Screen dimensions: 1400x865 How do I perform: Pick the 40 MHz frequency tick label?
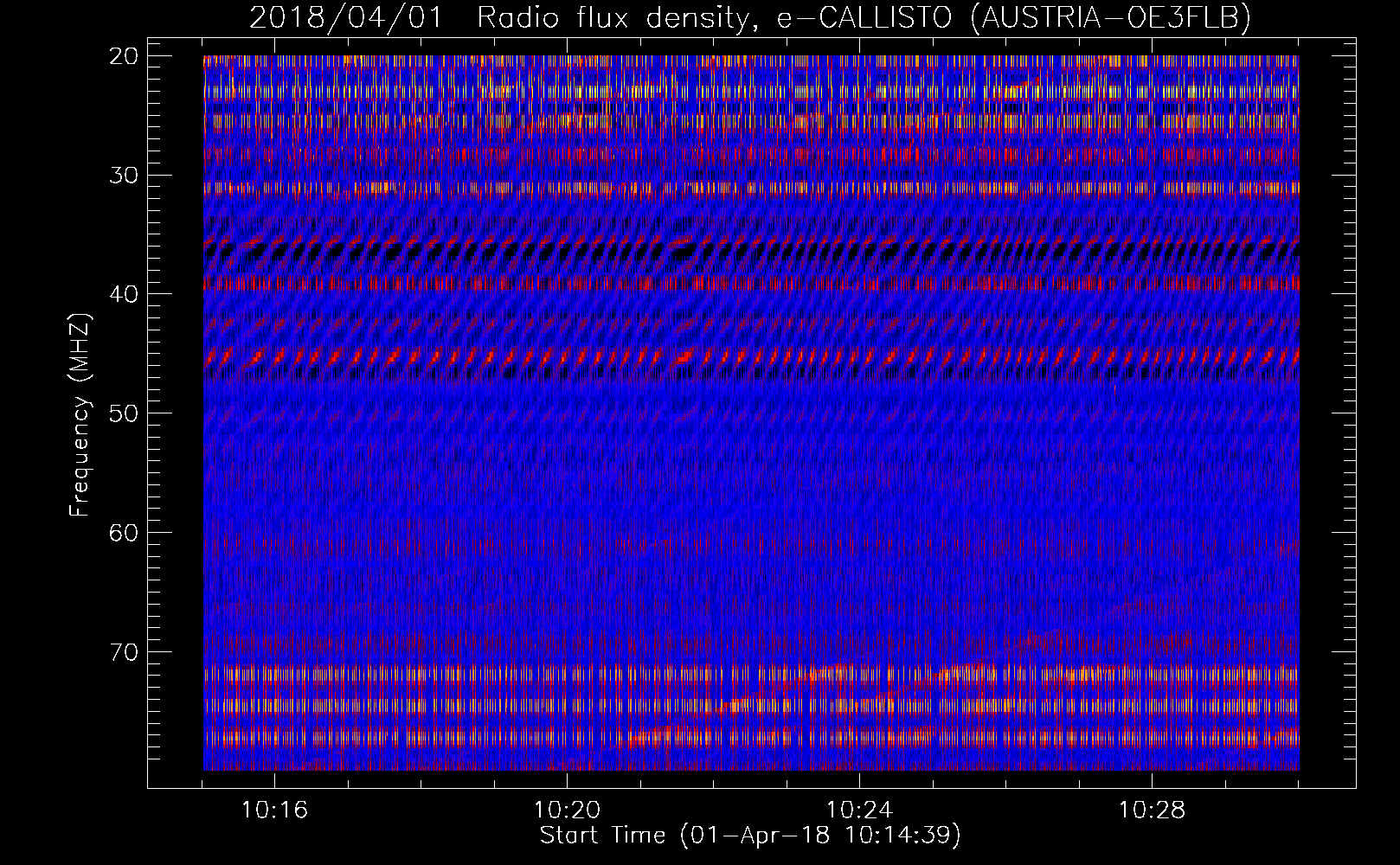tap(125, 294)
